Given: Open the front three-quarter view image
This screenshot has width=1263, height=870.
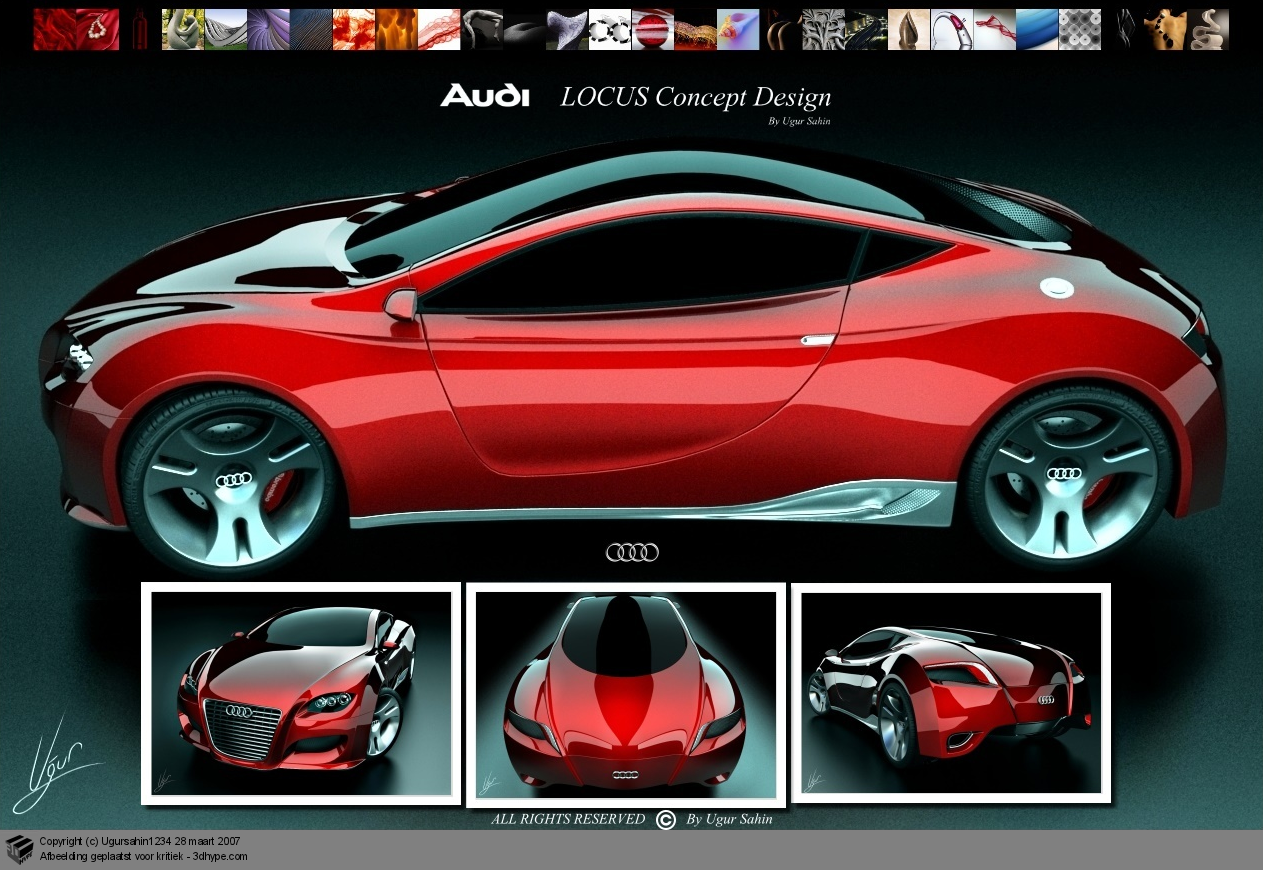Looking at the screenshot, I should click(x=301, y=693).
